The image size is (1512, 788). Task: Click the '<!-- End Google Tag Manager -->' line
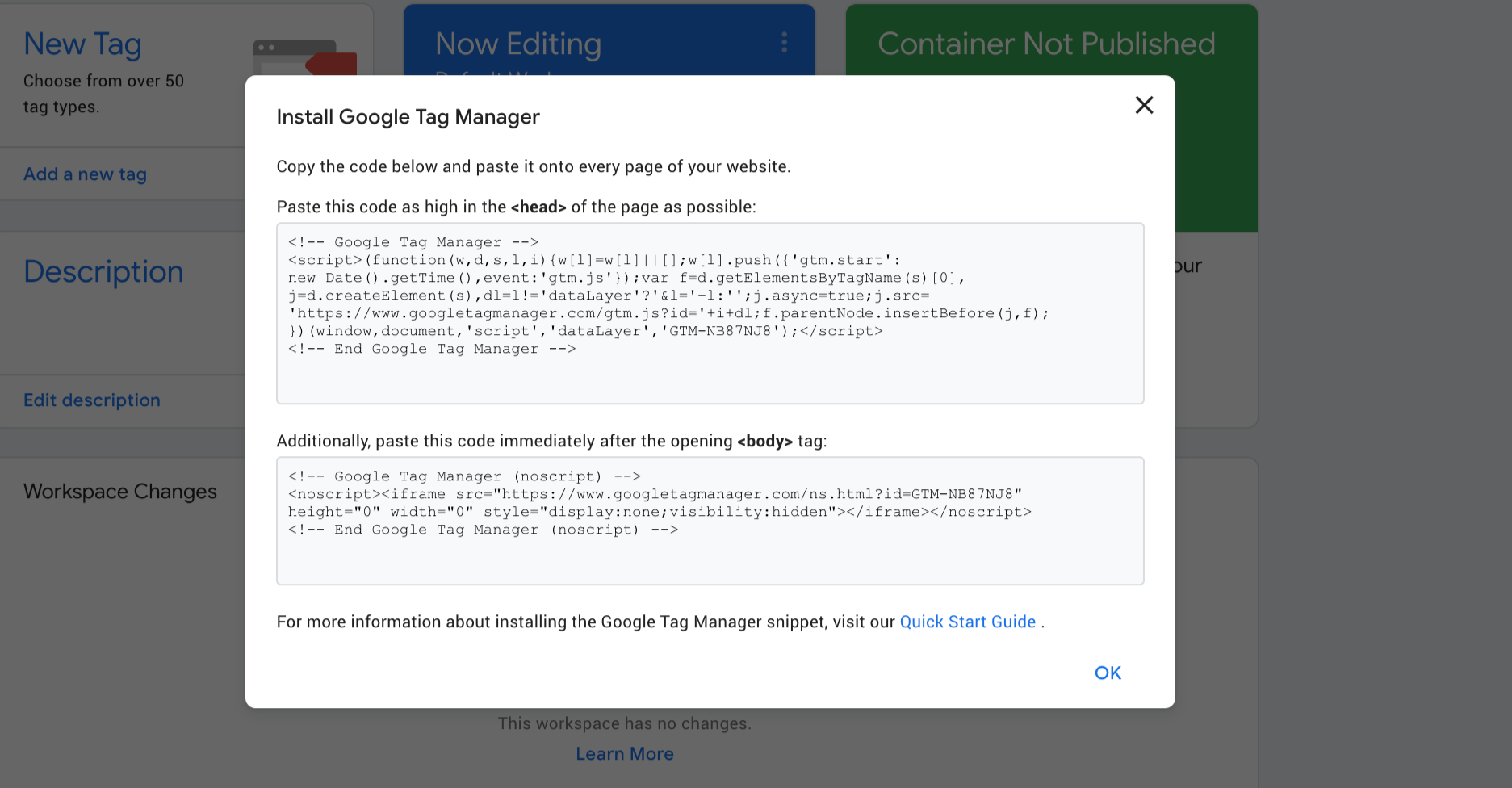432,349
